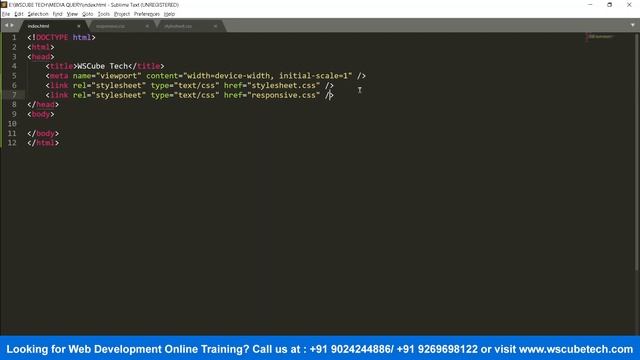Open the tab list dropdown arrow

(x=633, y=25)
